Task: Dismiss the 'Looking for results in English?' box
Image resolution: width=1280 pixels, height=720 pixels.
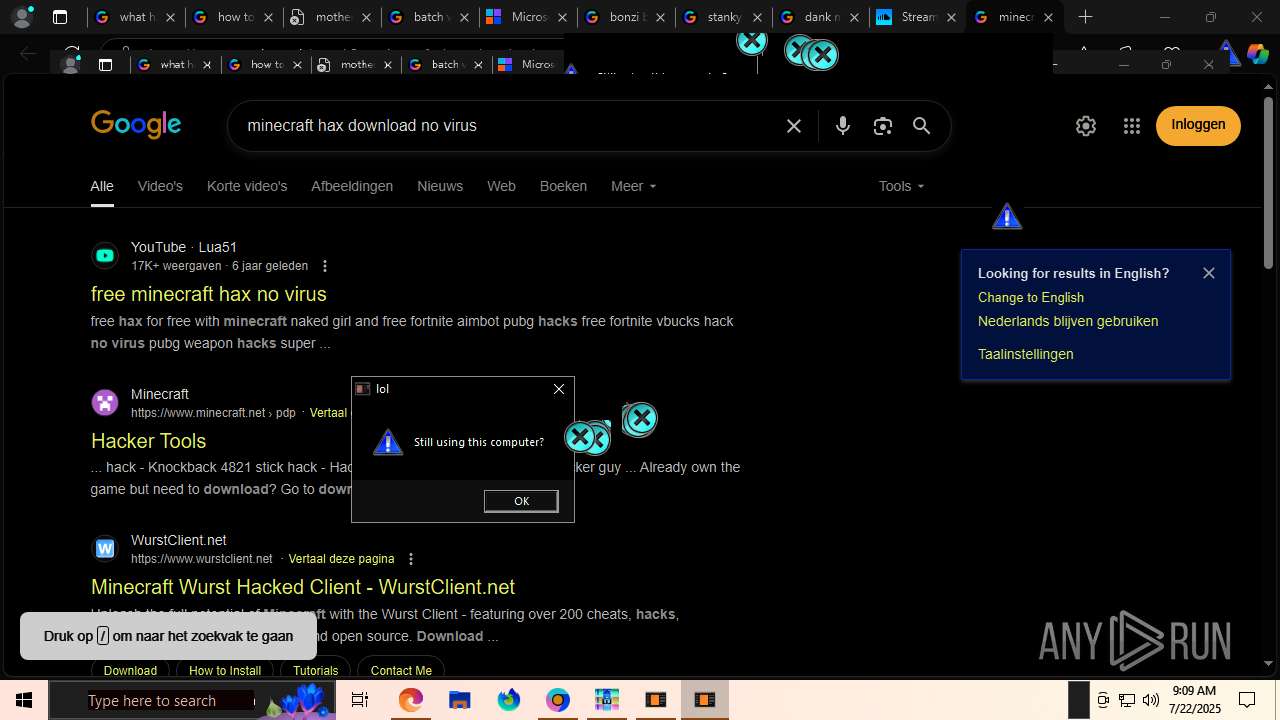Action: pyautogui.click(x=1209, y=273)
